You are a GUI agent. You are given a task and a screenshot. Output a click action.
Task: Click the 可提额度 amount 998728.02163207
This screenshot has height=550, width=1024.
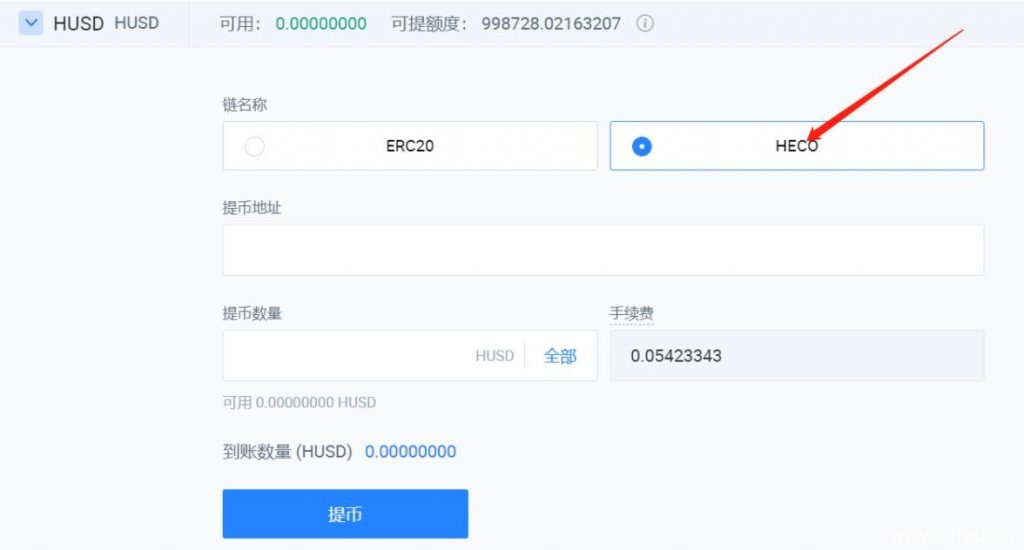point(553,23)
